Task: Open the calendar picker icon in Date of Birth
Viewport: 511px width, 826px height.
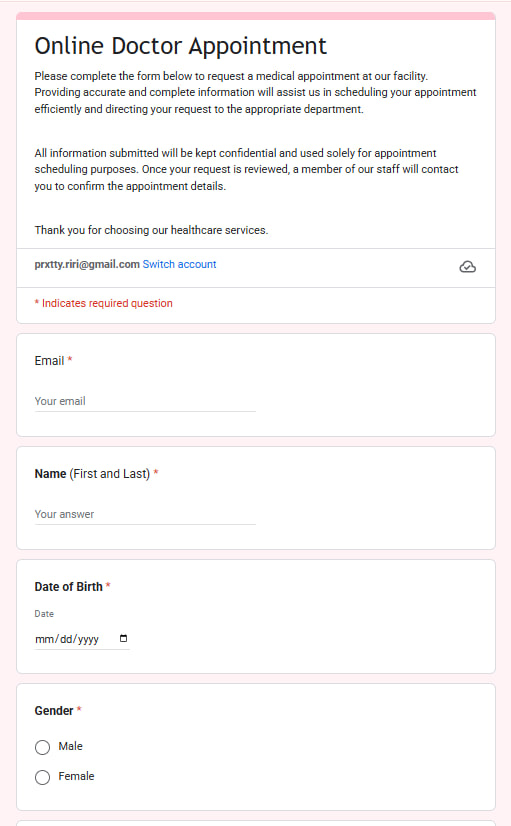Action: click(x=123, y=638)
